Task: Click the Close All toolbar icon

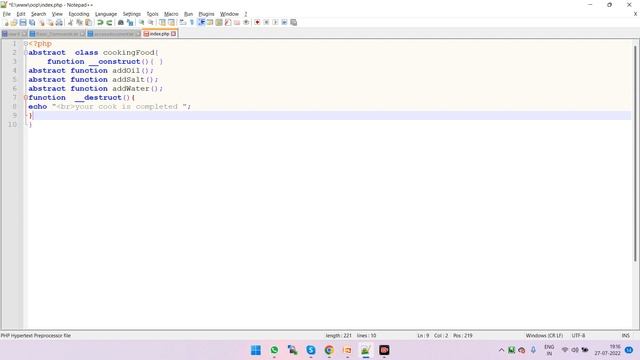Action: pos(50,22)
